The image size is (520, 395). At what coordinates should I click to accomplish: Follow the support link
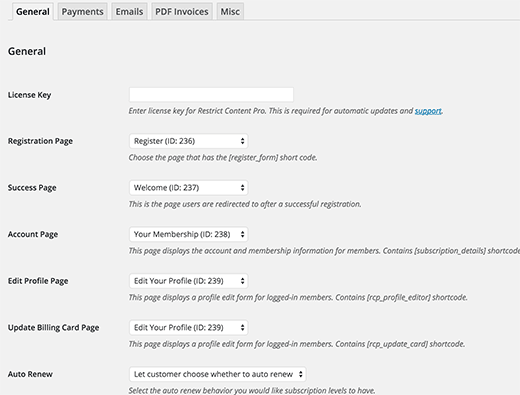coord(428,111)
